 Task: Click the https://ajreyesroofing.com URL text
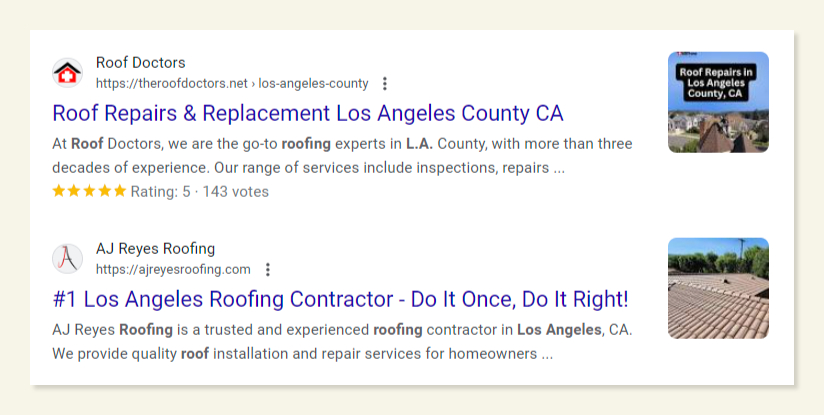(x=173, y=270)
